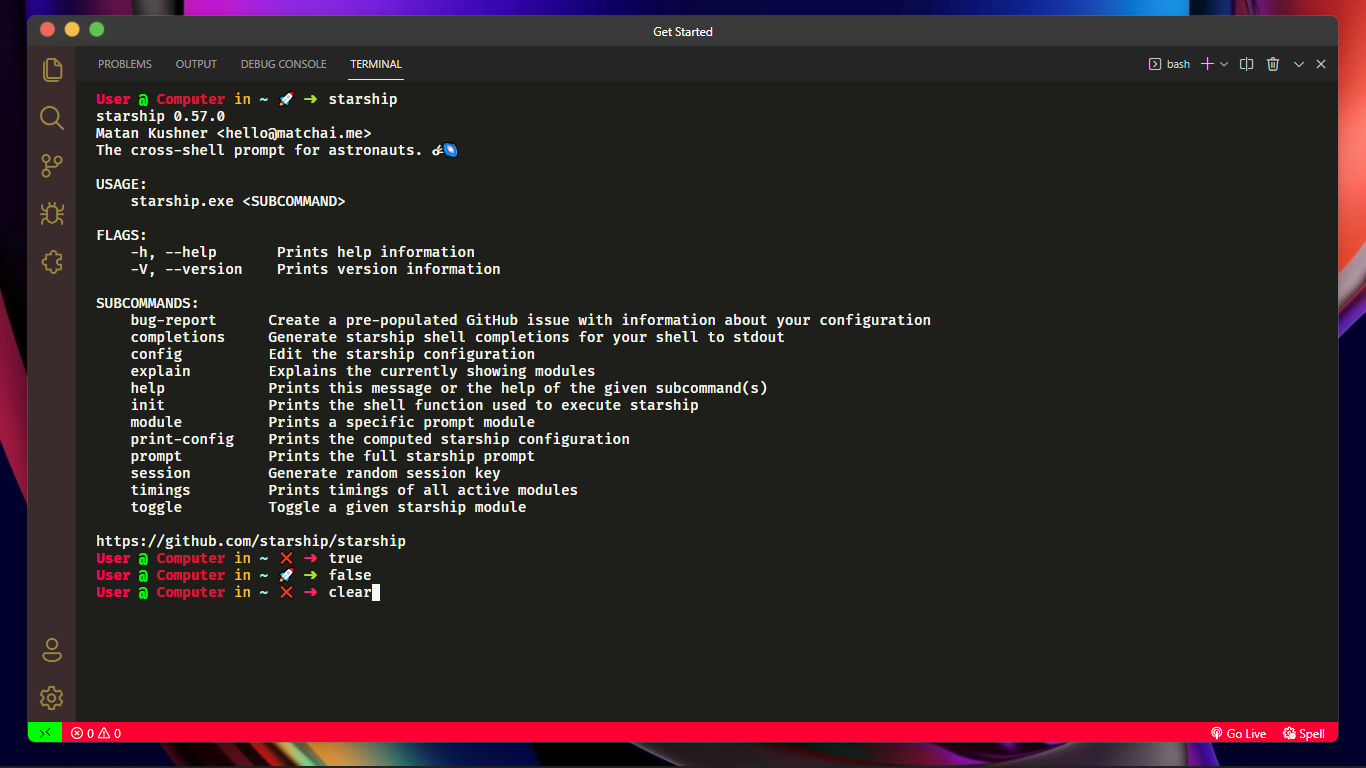Image resolution: width=1366 pixels, height=768 pixels.
Task: Click the green zoom window button
Action: 96,30
